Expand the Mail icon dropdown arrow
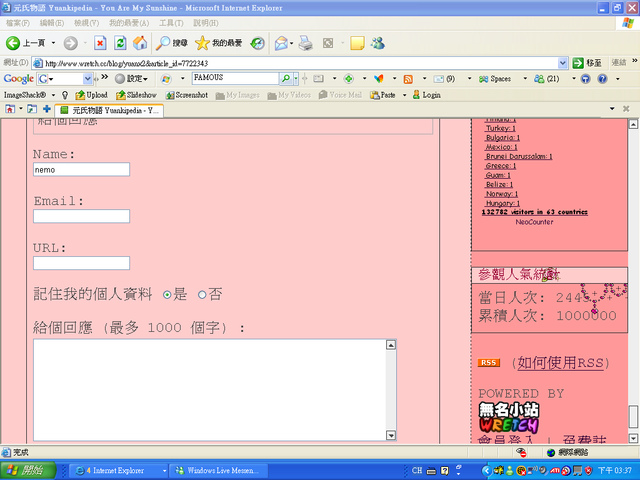The height and width of the screenshot is (480, 640). pyautogui.click(x=291, y=43)
